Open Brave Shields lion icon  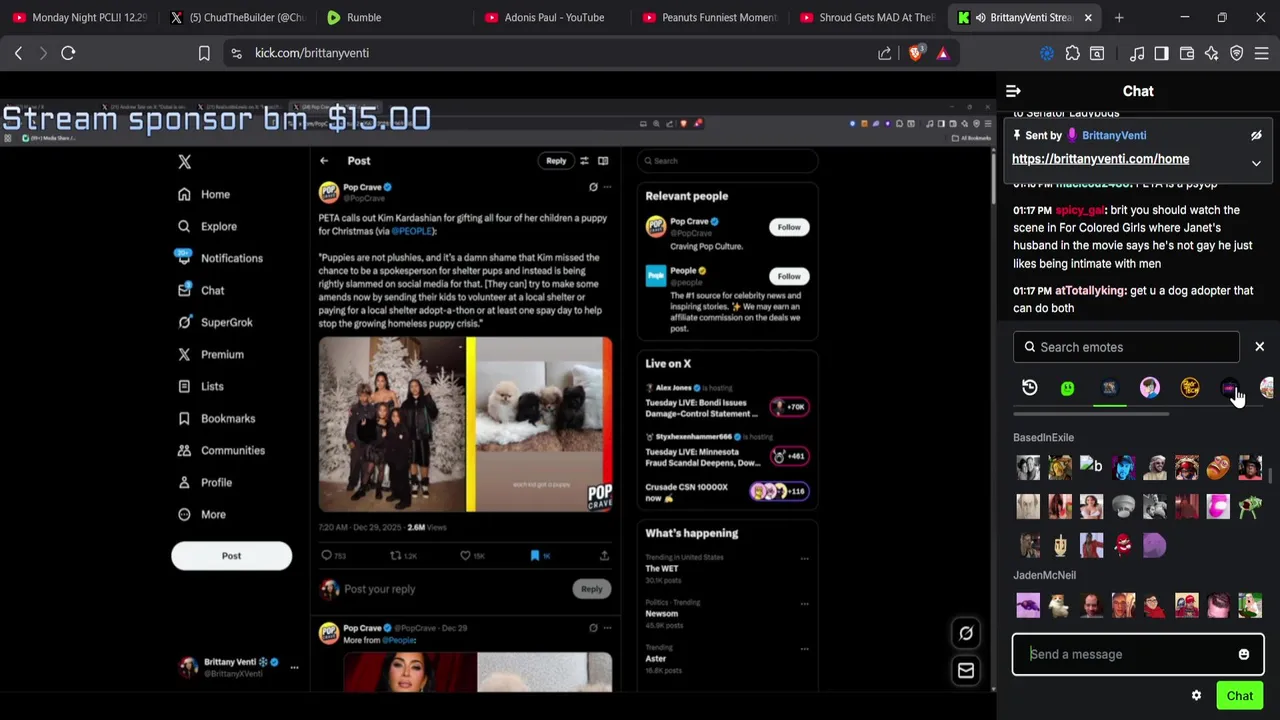(915, 53)
